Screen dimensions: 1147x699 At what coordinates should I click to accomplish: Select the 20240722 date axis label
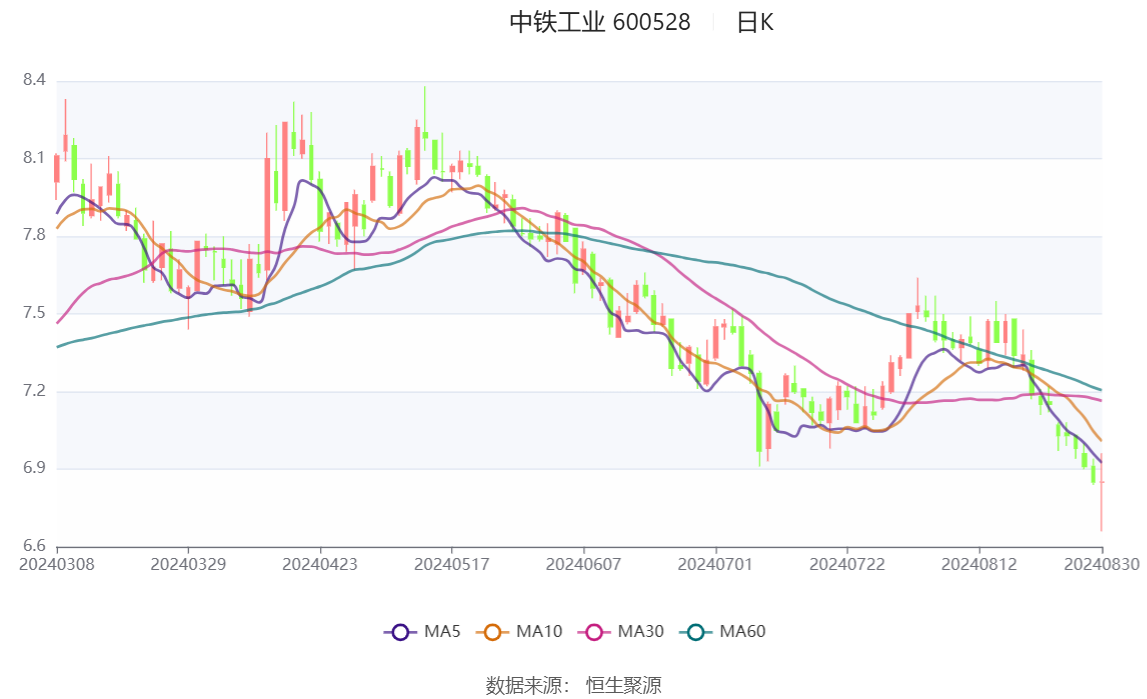(847, 564)
